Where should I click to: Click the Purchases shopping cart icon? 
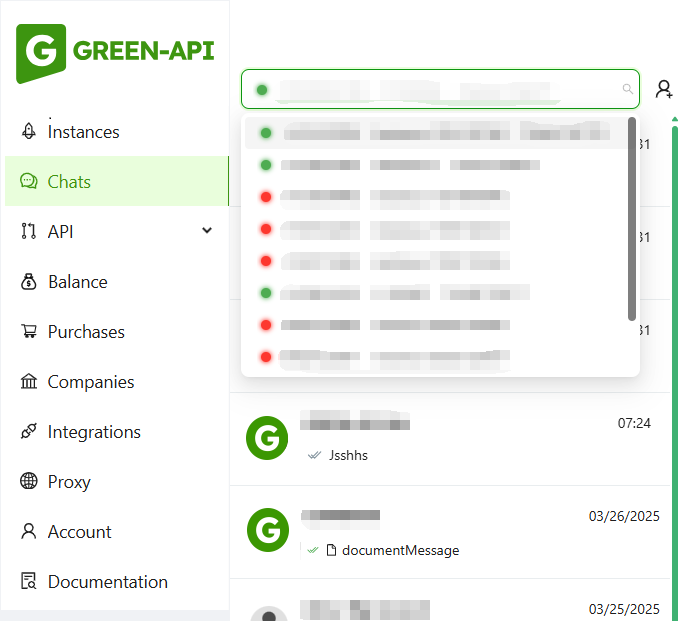pos(29,332)
